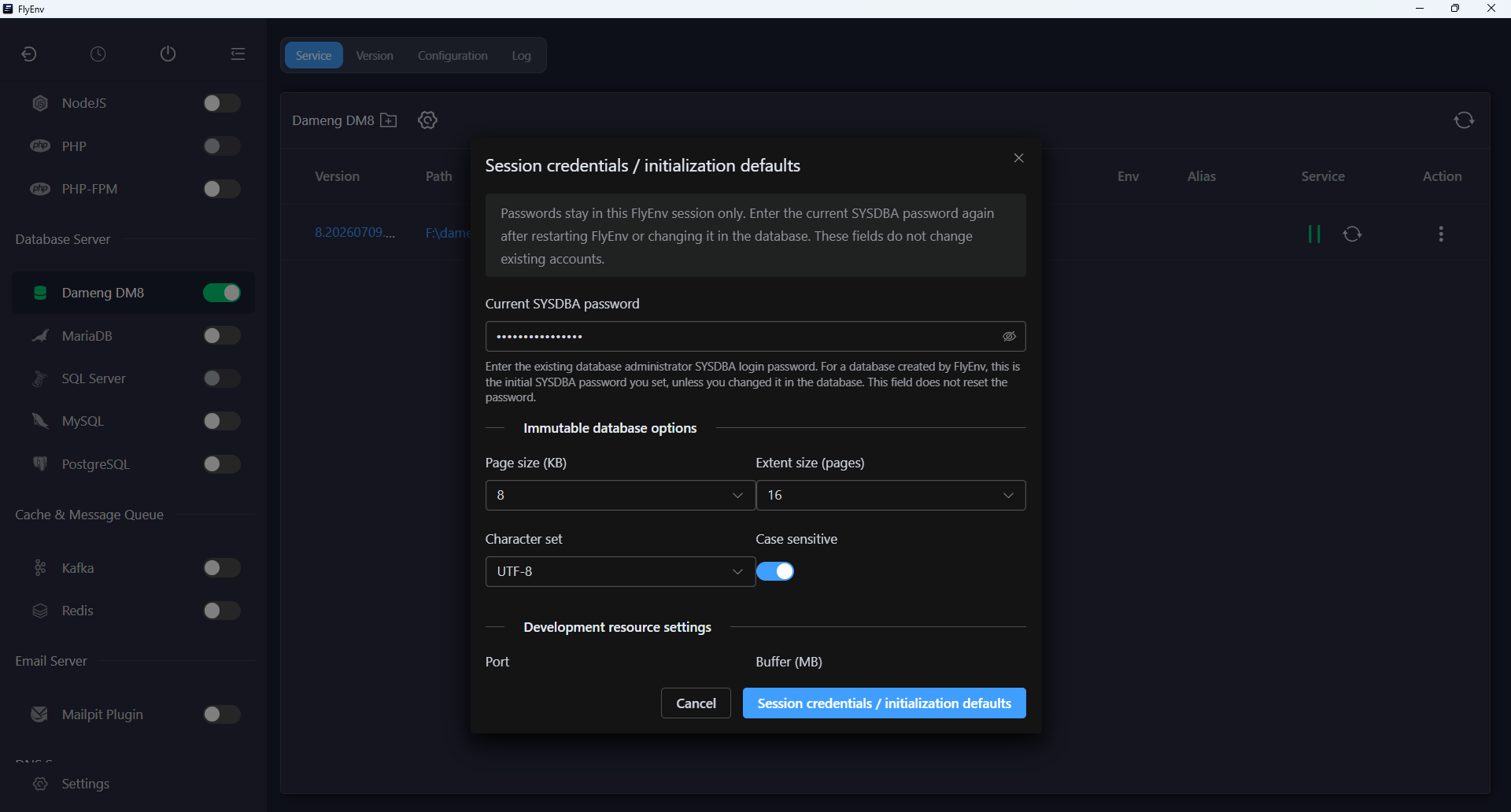The image size is (1511, 812).
Task: Switch on the Redis toggle
Action: (x=221, y=611)
